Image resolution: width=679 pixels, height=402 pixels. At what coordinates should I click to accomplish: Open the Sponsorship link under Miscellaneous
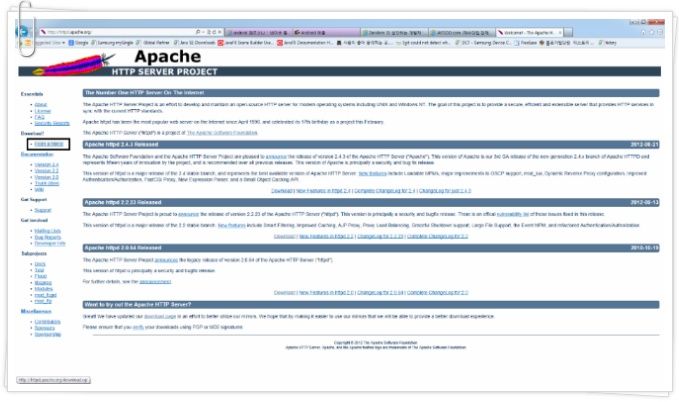pos(48,334)
